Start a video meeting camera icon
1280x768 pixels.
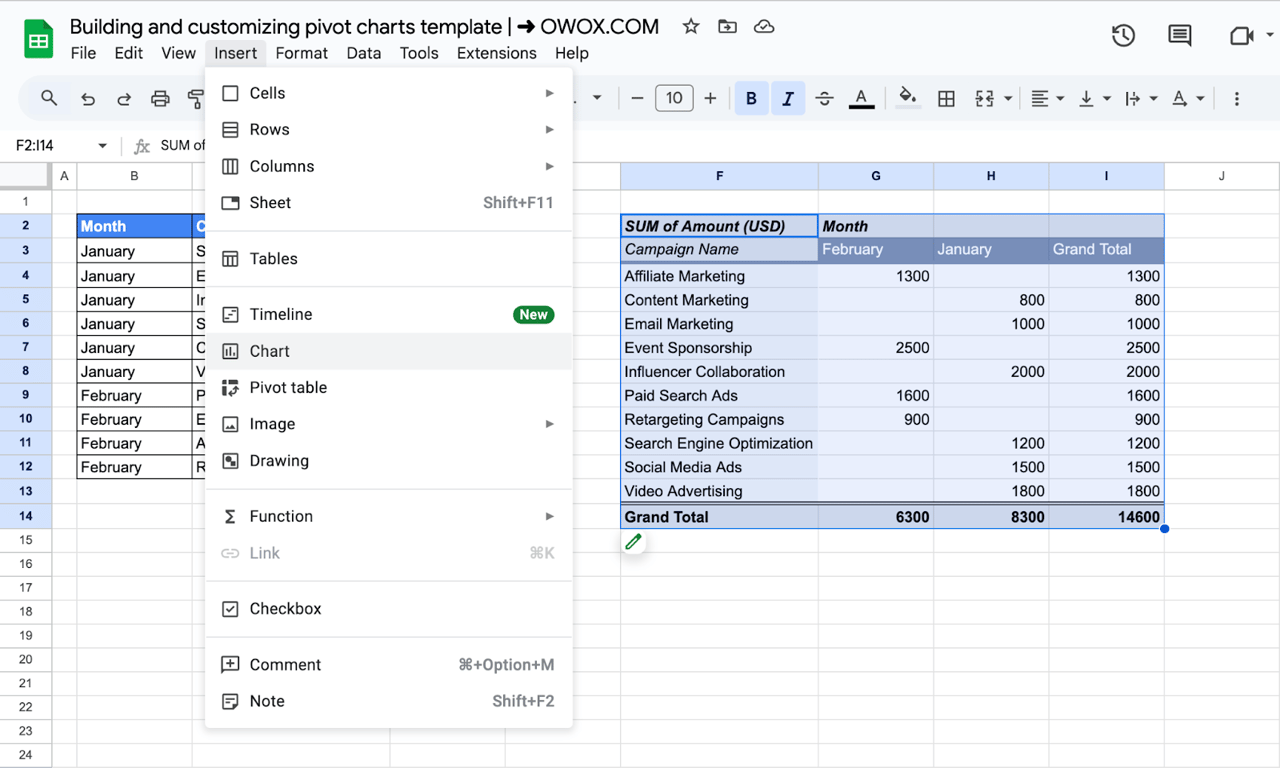click(x=1241, y=36)
